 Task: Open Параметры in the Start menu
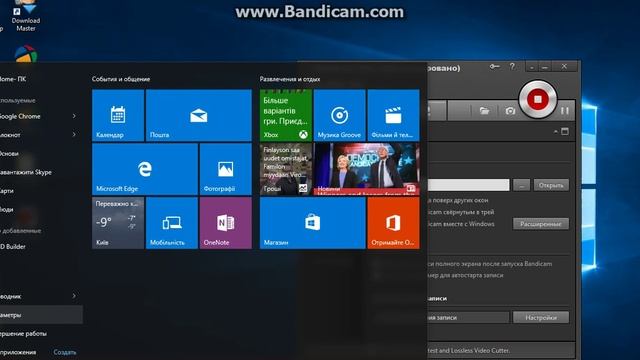point(41,315)
